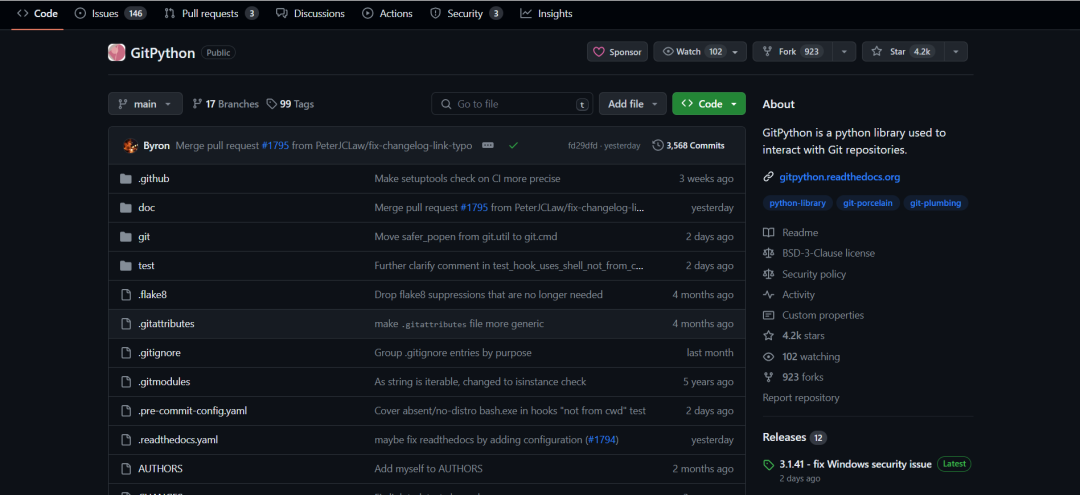Click the scale icon beside BSD-3-Clause license
The height and width of the screenshot is (495, 1080).
click(x=769, y=253)
